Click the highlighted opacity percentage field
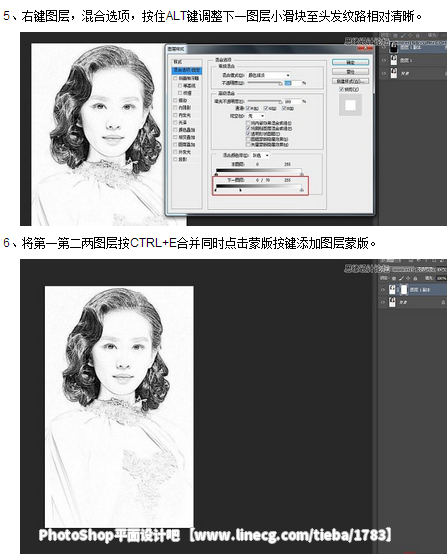447x554 pixels. pos(292,83)
